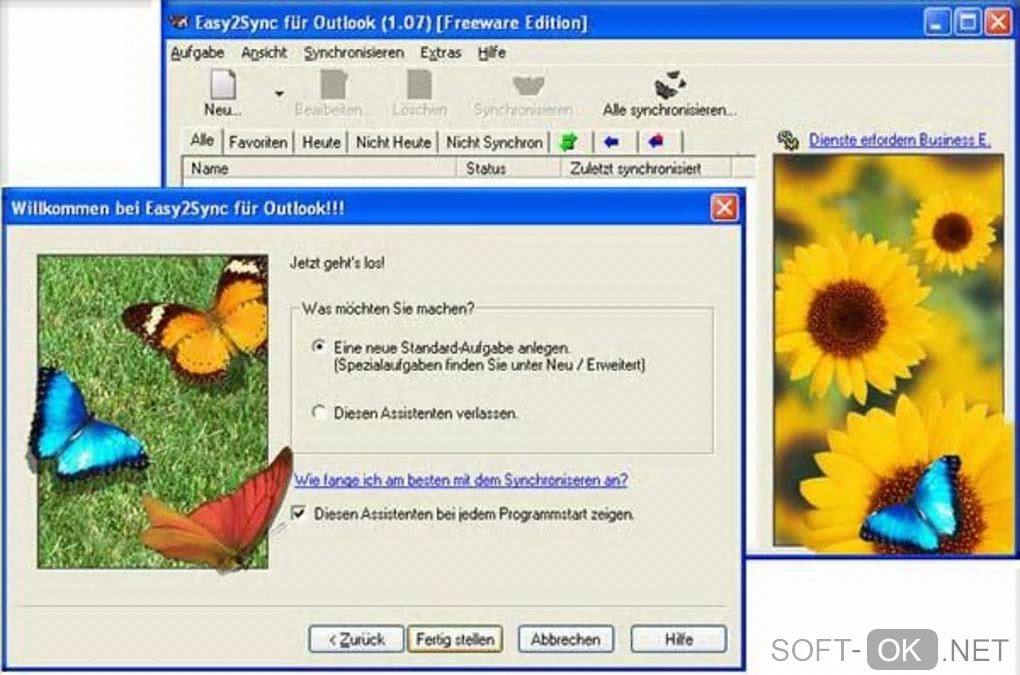Image resolution: width=1020 pixels, height=675 pixels.
Task: Click the Synchronisieren toolbar icon
Action: click(528, 86)
